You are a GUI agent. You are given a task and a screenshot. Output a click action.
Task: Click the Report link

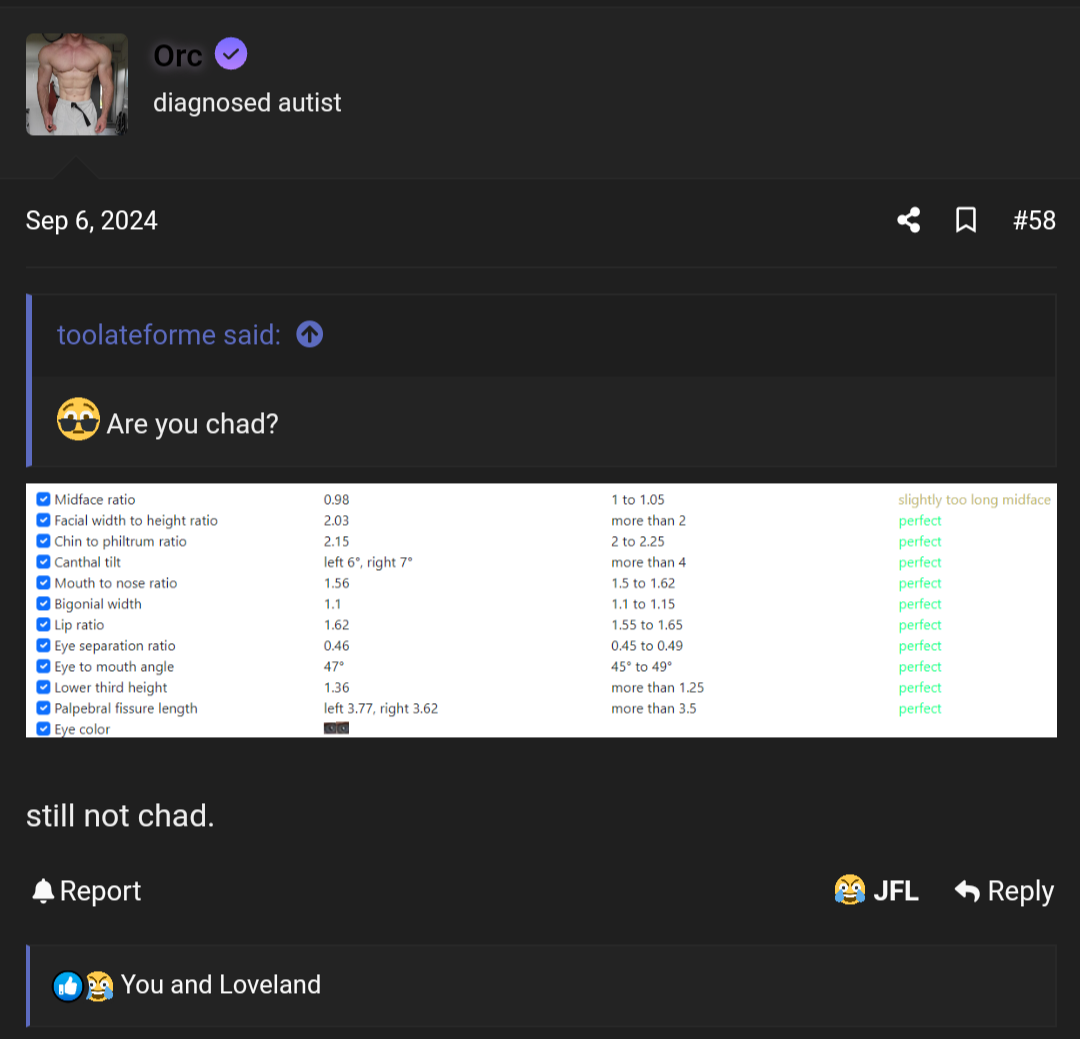pyautogui.click(x=99, y=890)
